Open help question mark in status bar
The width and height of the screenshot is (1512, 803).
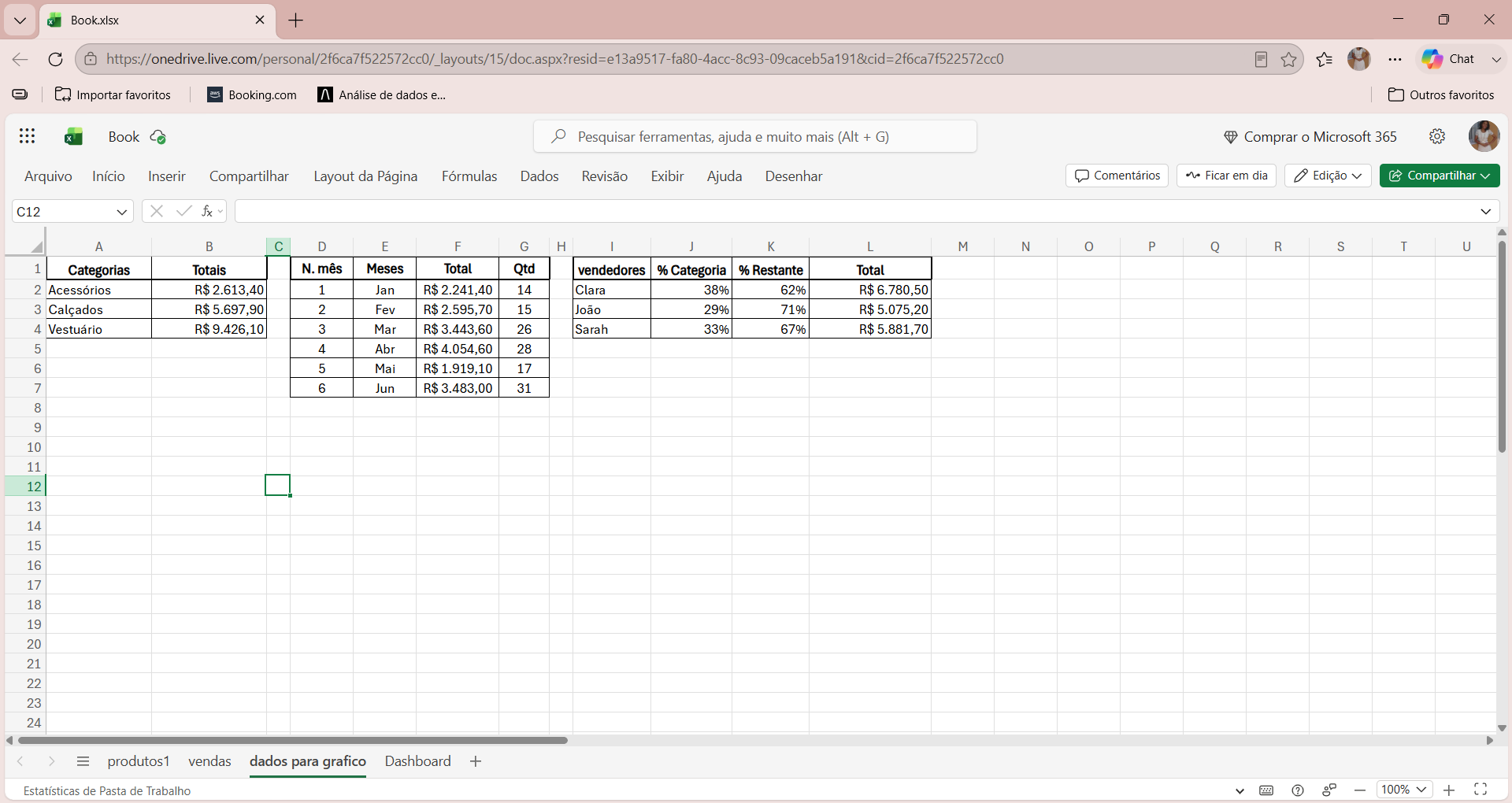point(1298,790)
